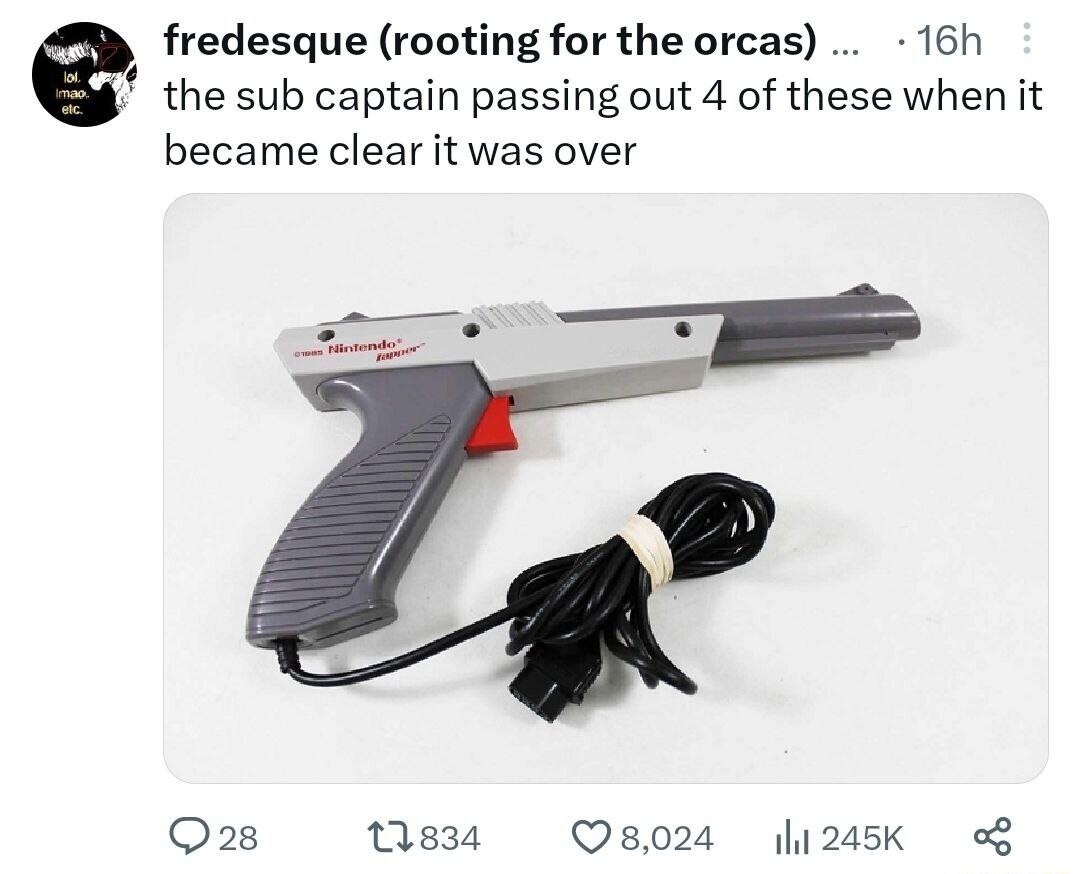This screenshot has width=1080, height=874.
Task: Click the share icon
Action: tap(993, 836)
